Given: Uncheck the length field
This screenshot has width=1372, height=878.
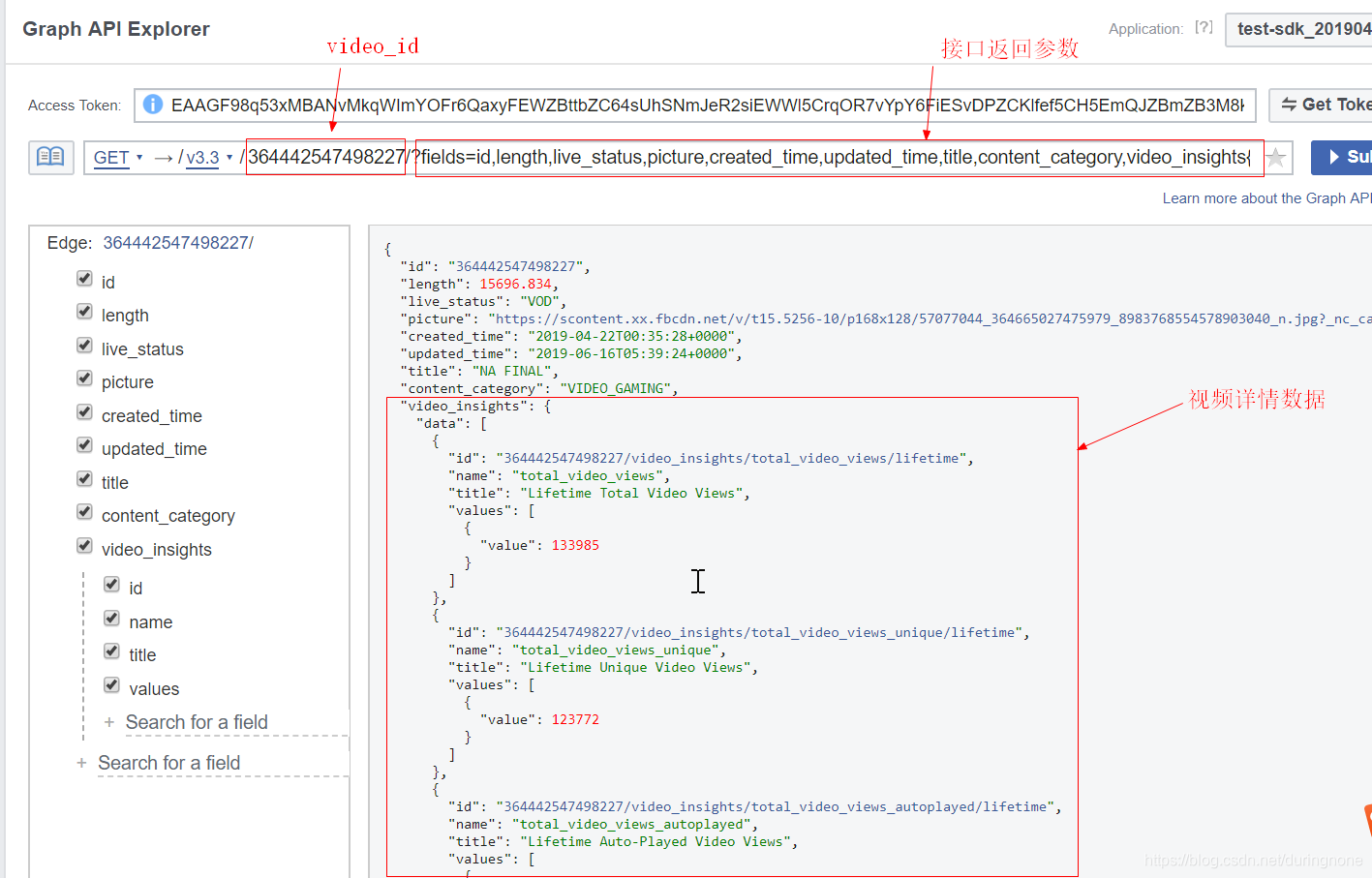Looking at the screenshot, I should [84, 312].
